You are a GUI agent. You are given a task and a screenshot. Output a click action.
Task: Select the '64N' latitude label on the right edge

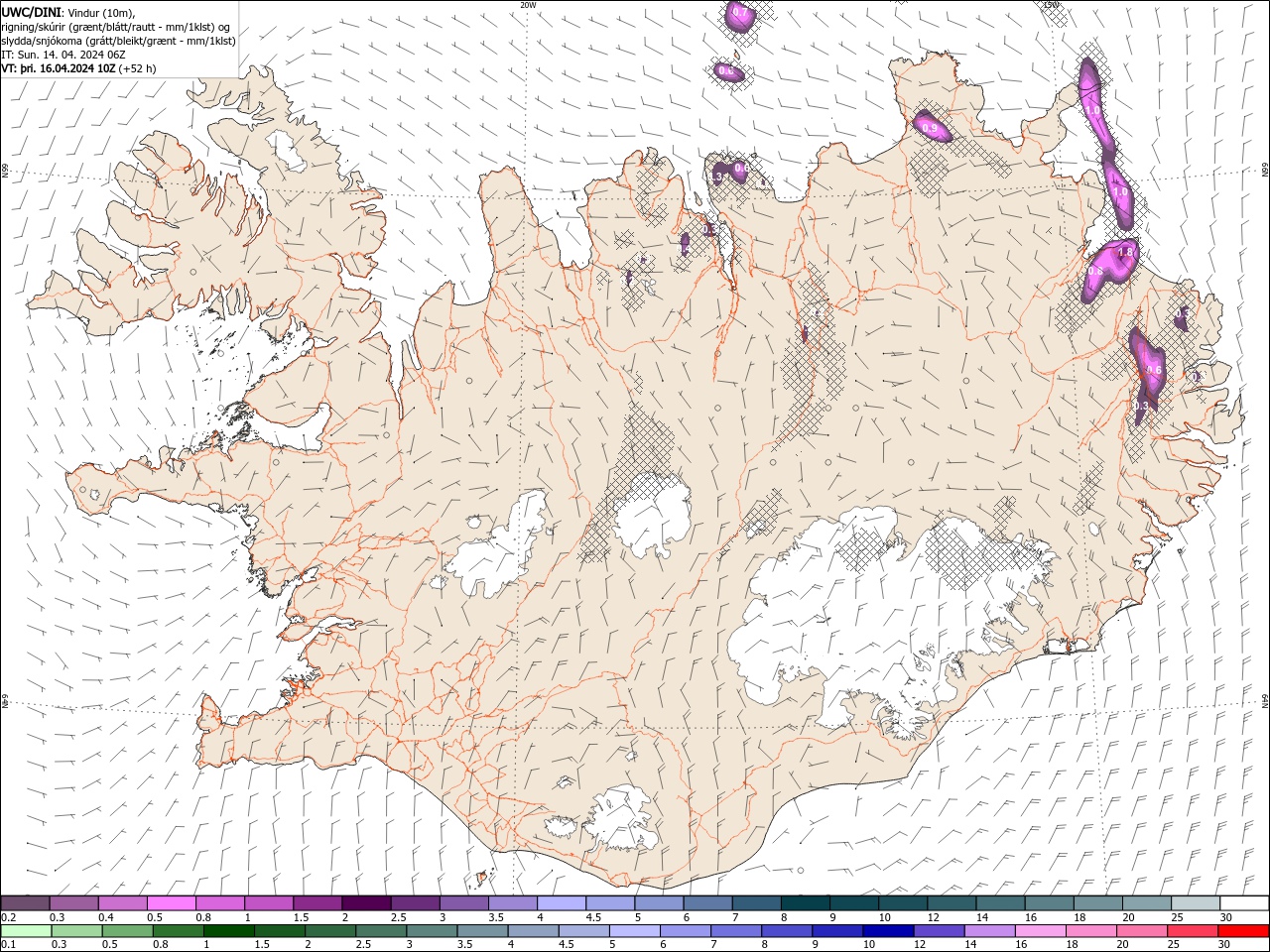1265,700
